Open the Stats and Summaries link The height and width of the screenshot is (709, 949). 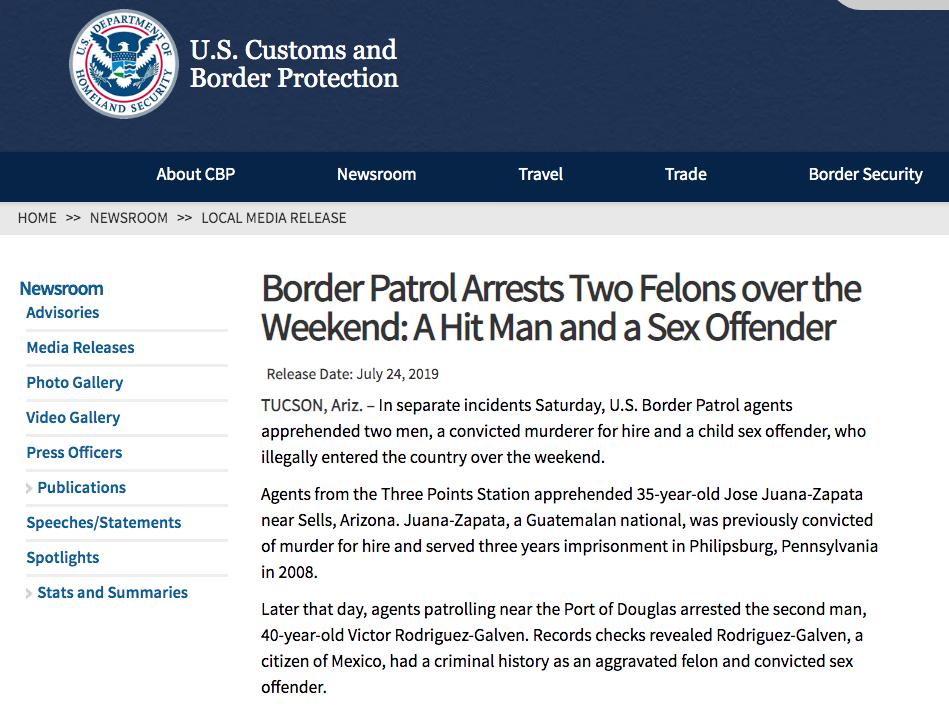coord(113,592)
